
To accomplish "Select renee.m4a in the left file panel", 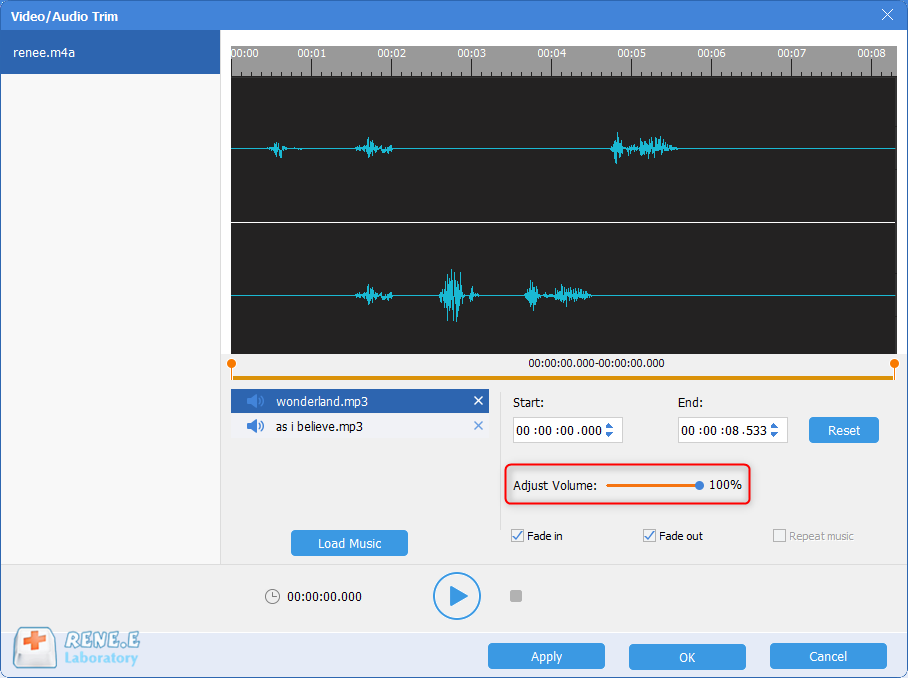I will [x=110, y=52].
